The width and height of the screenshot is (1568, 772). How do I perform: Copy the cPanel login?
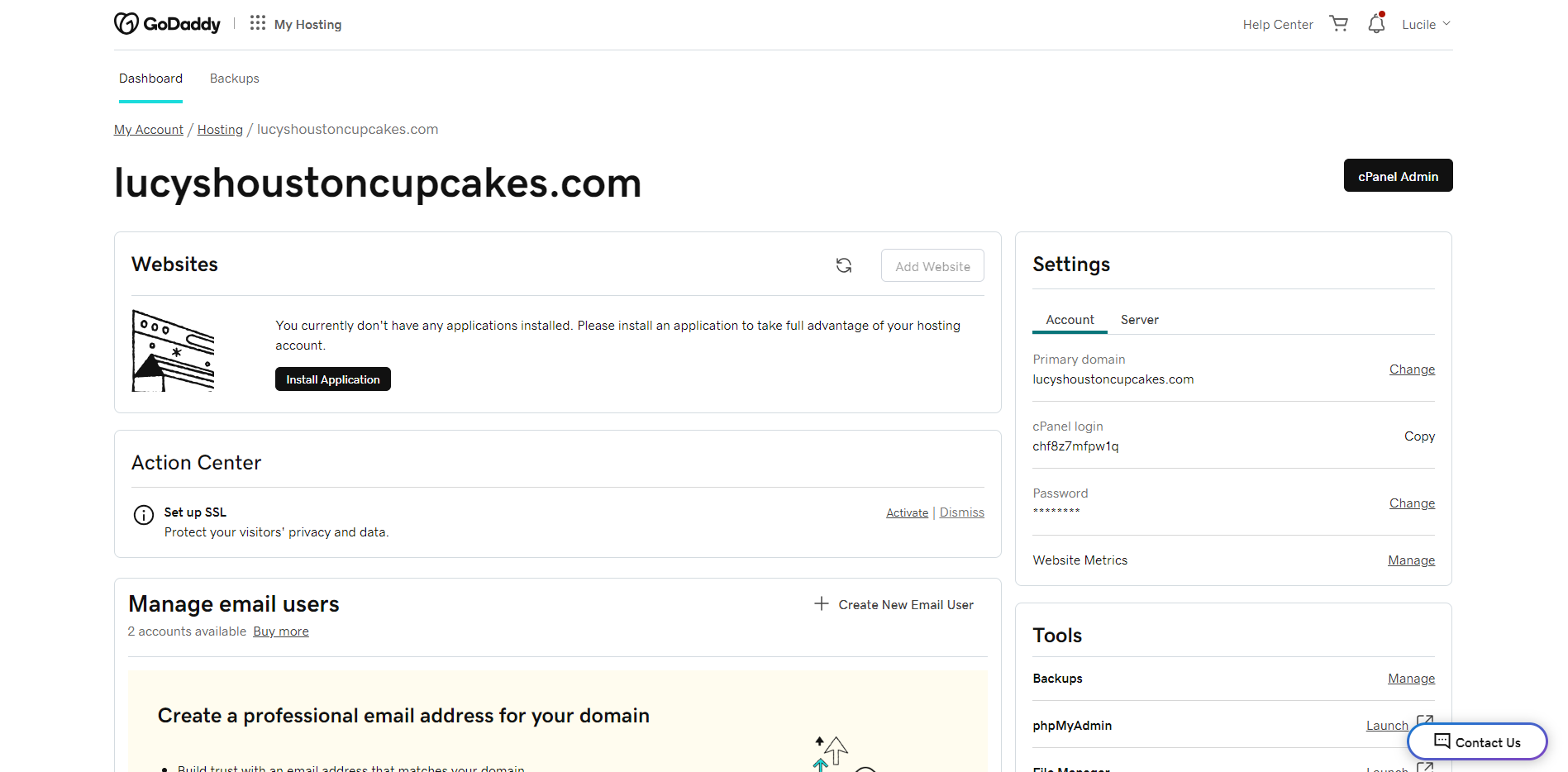[x=1419, y=436]
